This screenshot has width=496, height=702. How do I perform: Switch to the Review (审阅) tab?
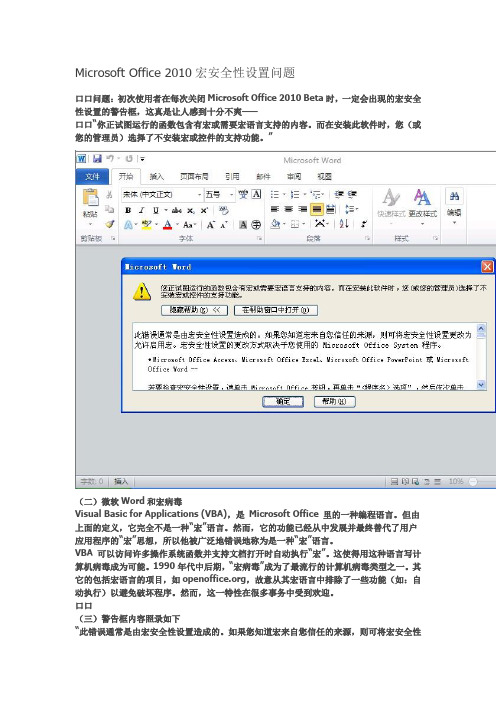click(x=294, y=176)
